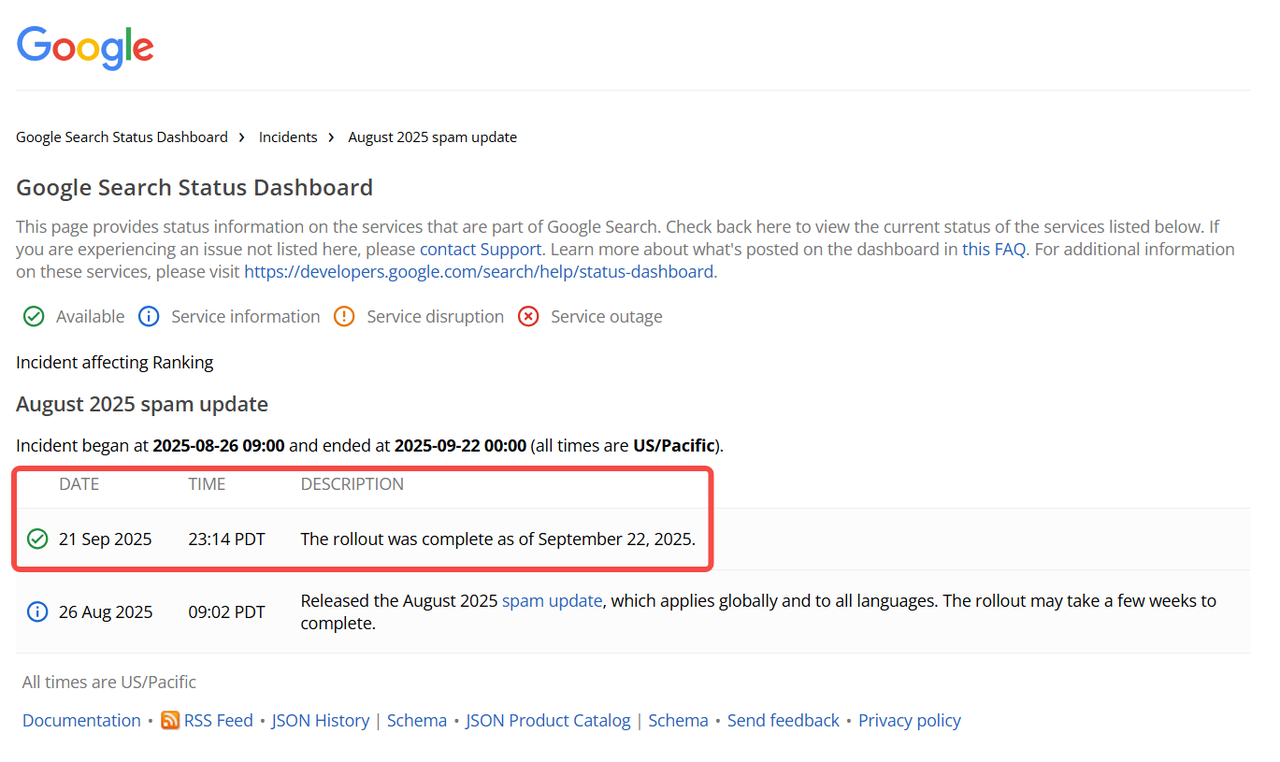Click the green Available checkmark legend icon

[34, 317]
